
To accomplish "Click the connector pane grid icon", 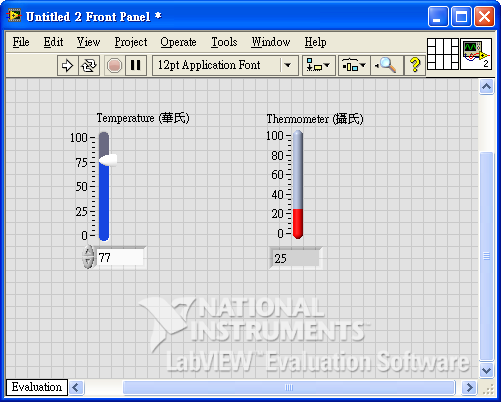I will pos(443,54).
